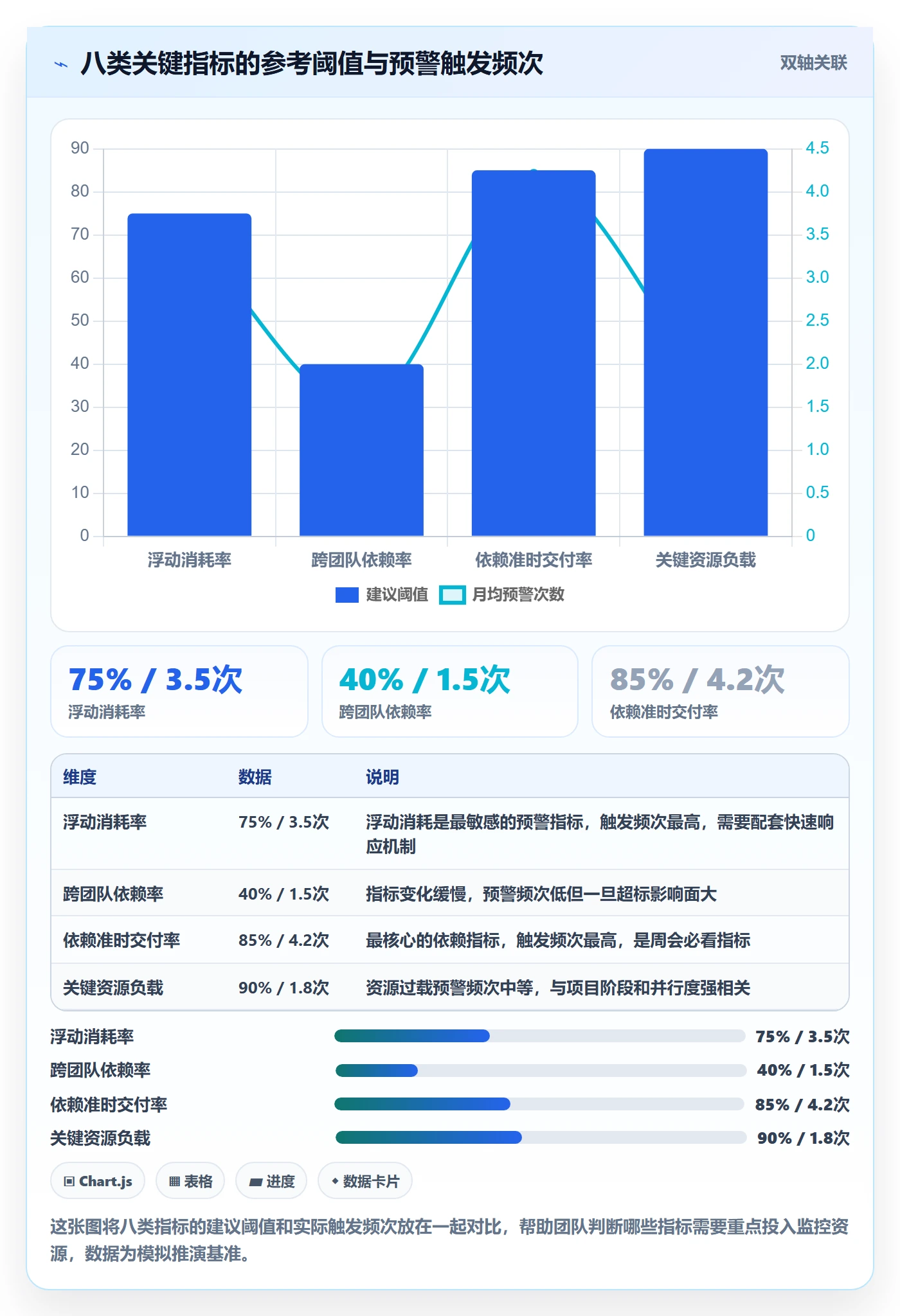This screenshot has width=900, height=1316.
Task: Click the table cell reading 90% / 1.8次
Action: [283, 988]
